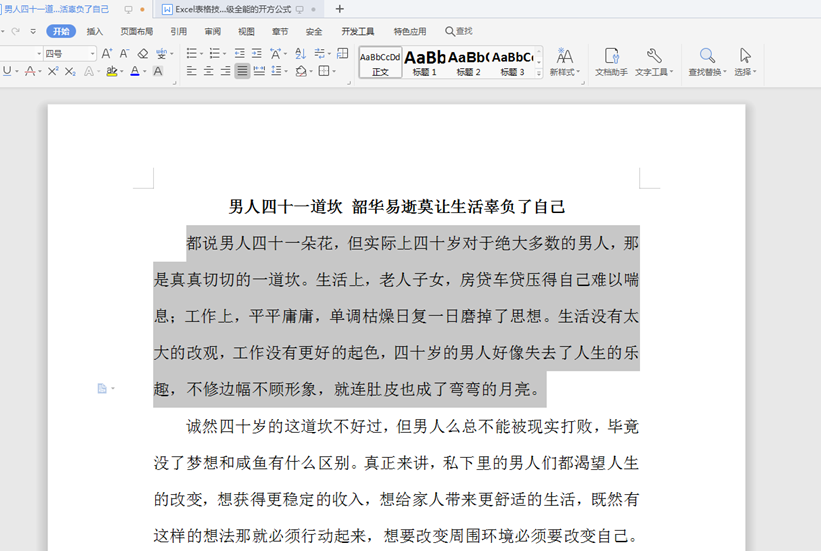Apply the 标题 1 heading style
The width and height of the screenshot is (821, 555).
tap(425, 62)
